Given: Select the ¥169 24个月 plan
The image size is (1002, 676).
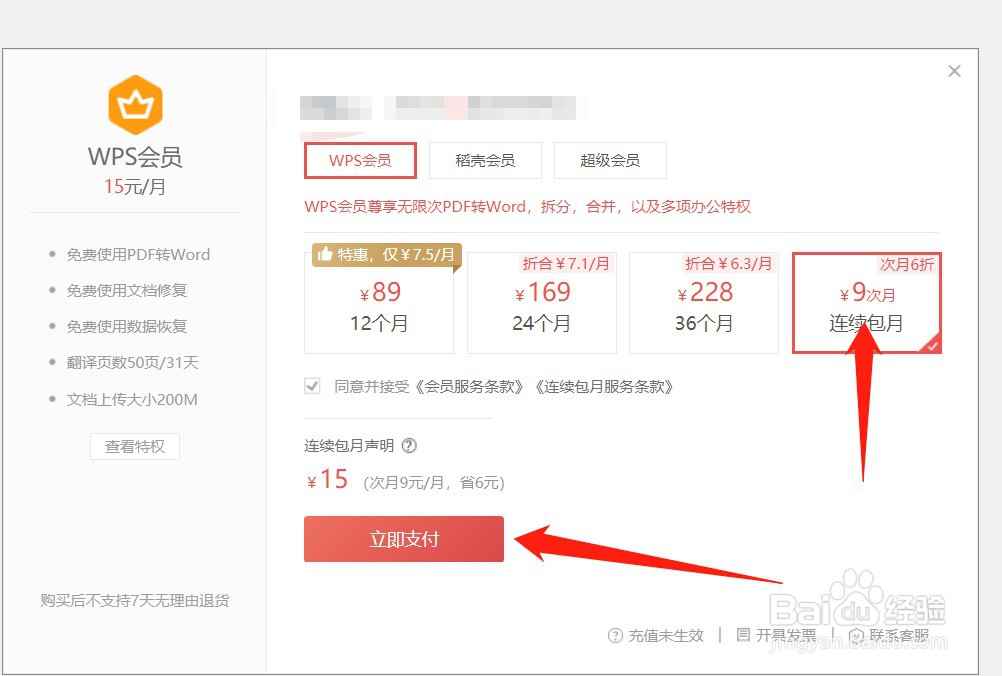Looking at the screenshot, I should (541, 303).
